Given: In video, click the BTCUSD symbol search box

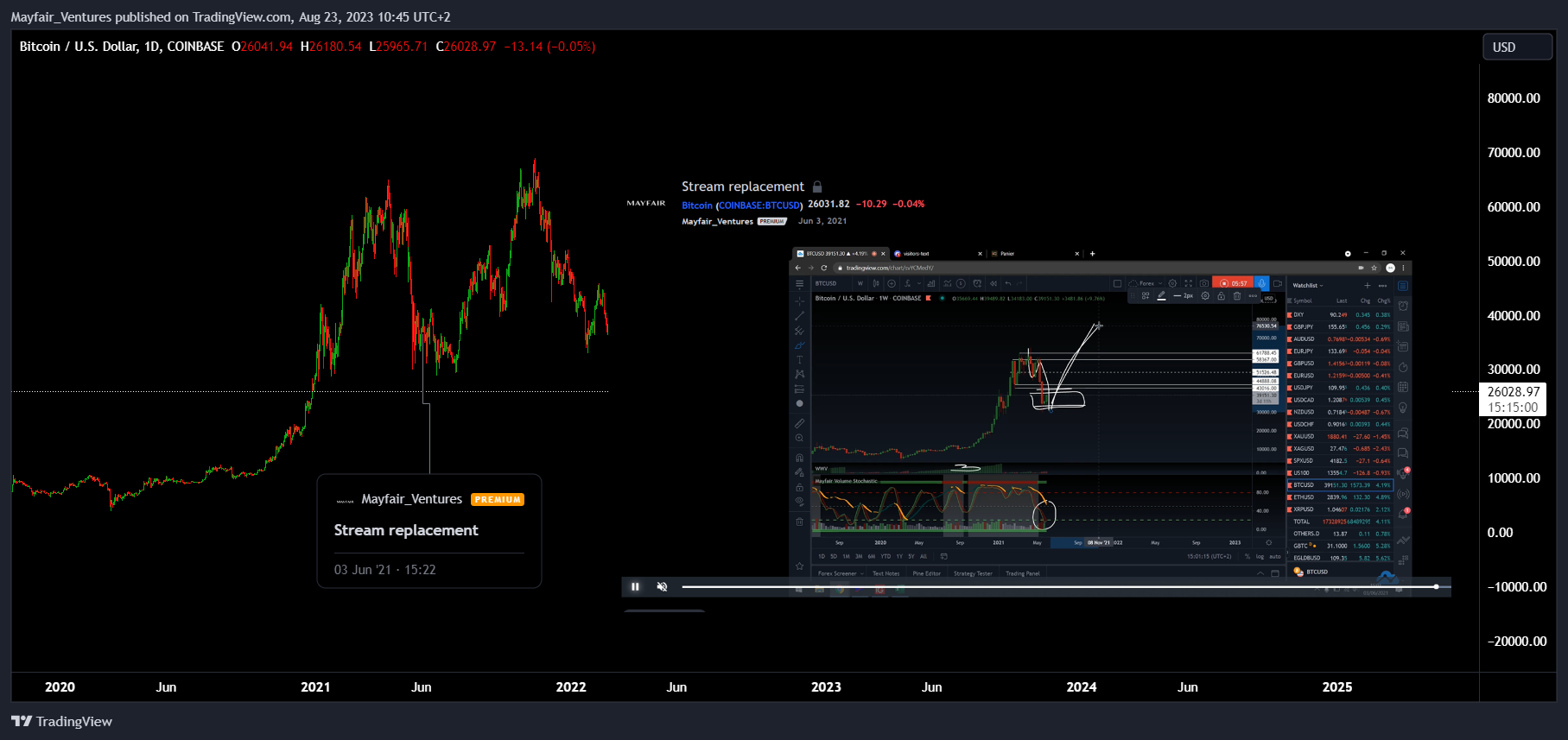Looking at the screenshot, I should pyautogui.click(x=829, y=283).
